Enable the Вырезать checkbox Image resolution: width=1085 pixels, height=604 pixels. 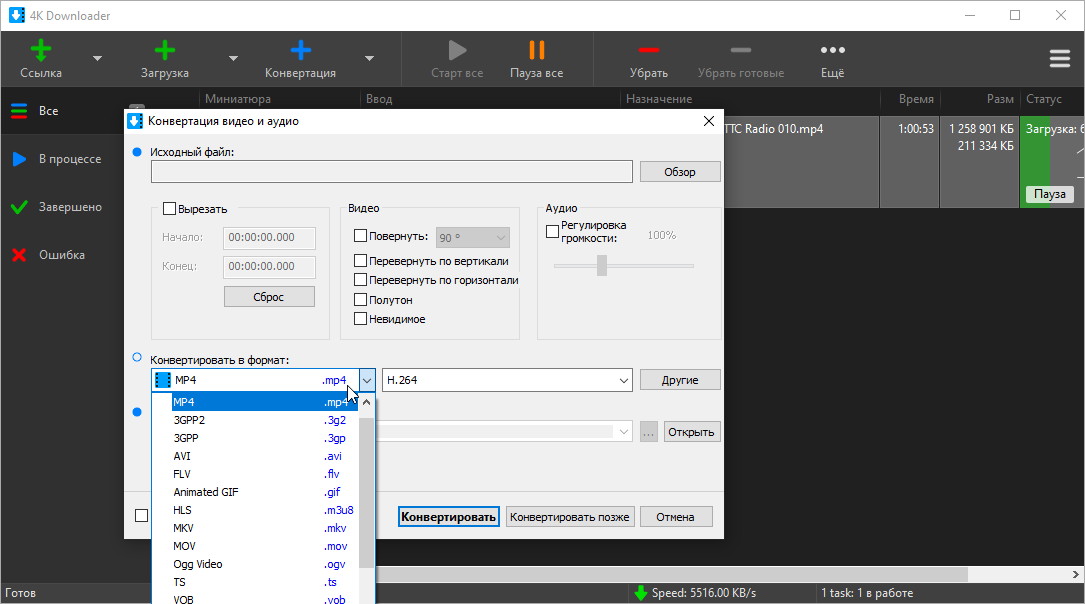170,208
